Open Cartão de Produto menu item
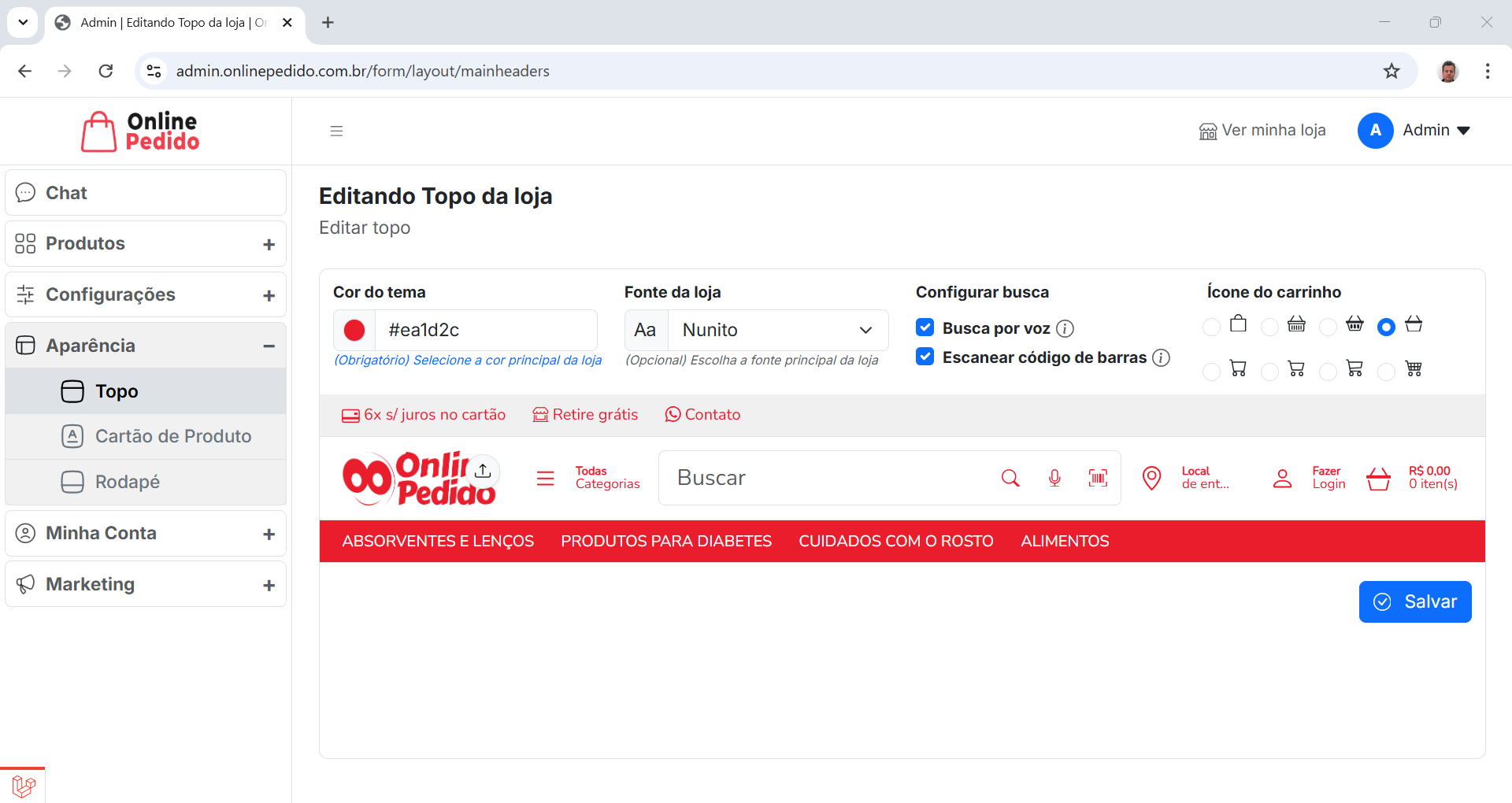Image resolution: width=1512 pixels, height=803 pixels. (x=172, y=436)
